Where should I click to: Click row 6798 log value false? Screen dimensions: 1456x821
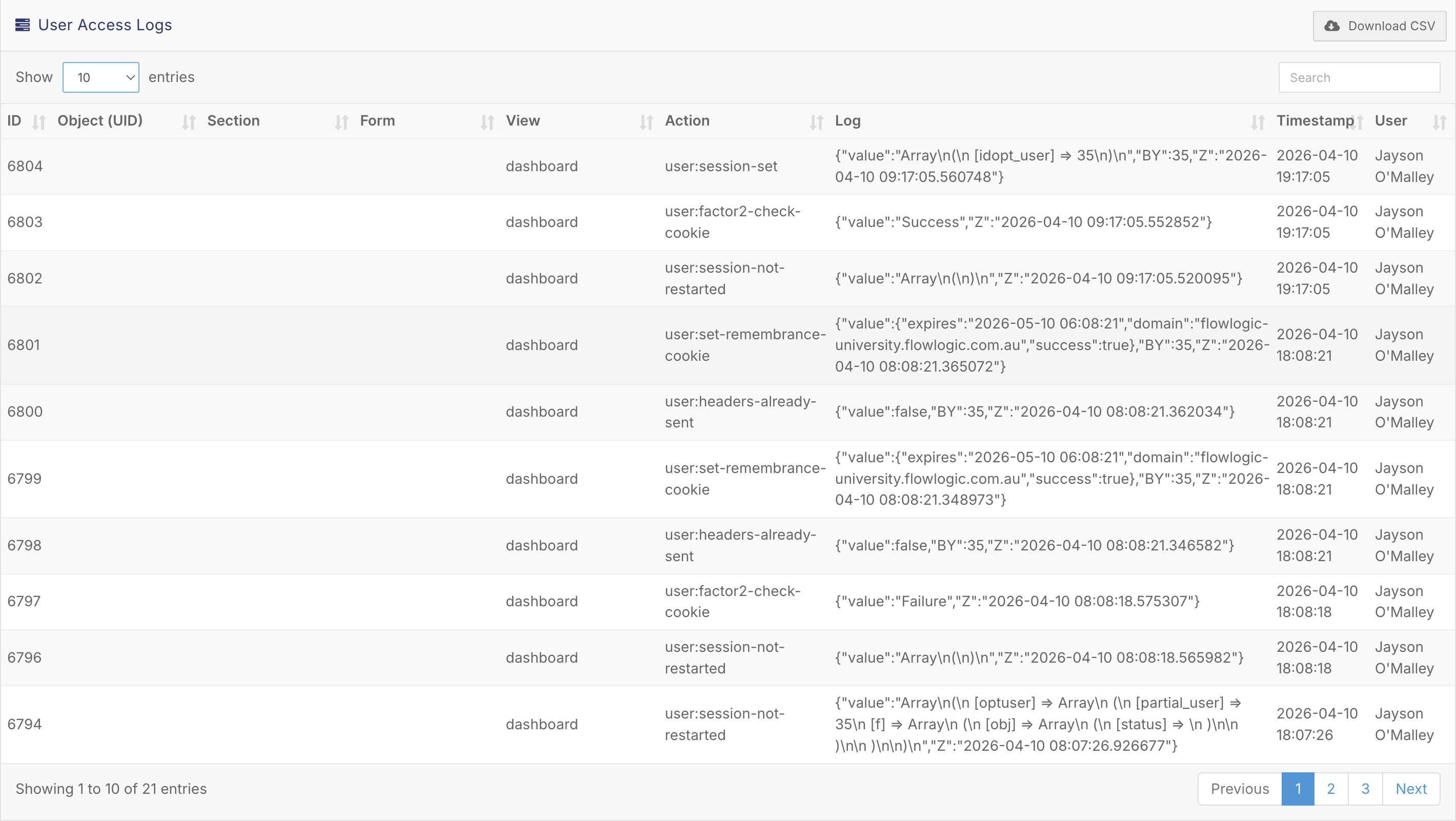pos(1035,545)
